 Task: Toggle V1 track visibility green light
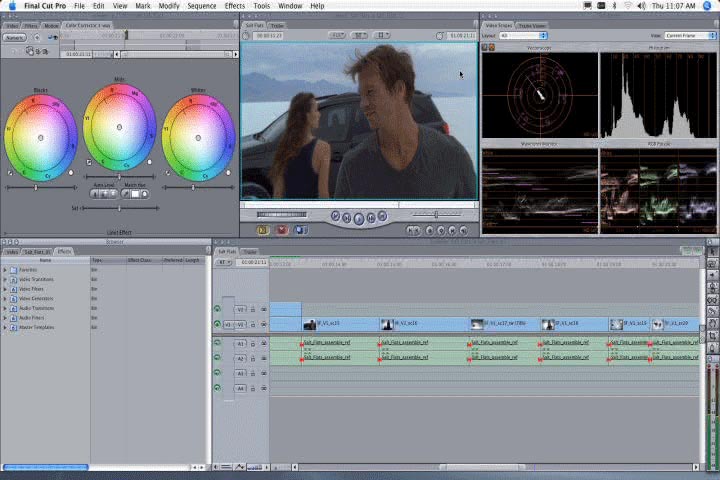[217, 324]
